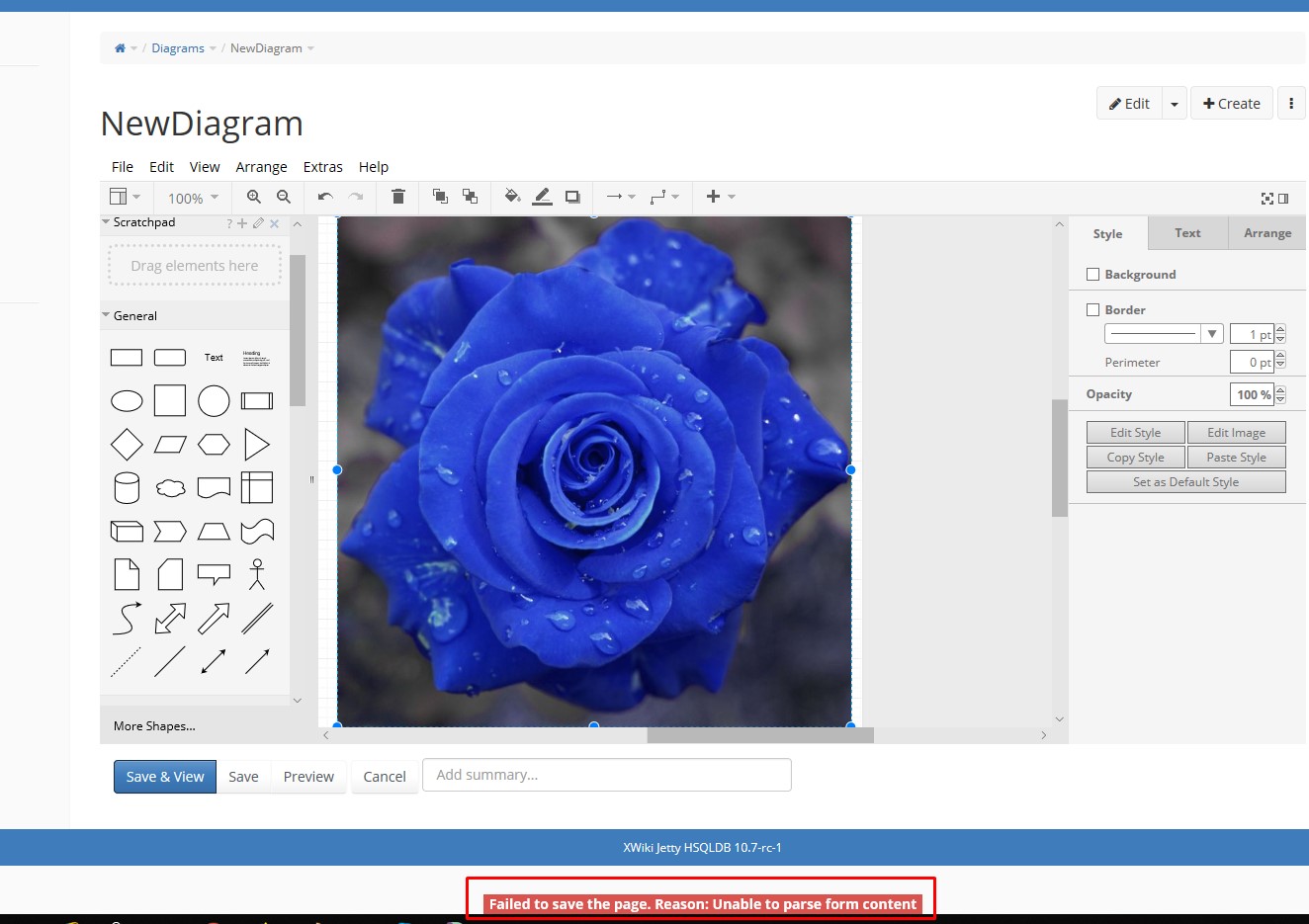Select the ellipse shape
Image resolution: width=1309 pixels, height=924 pixels.
click(x=127, y=401)
